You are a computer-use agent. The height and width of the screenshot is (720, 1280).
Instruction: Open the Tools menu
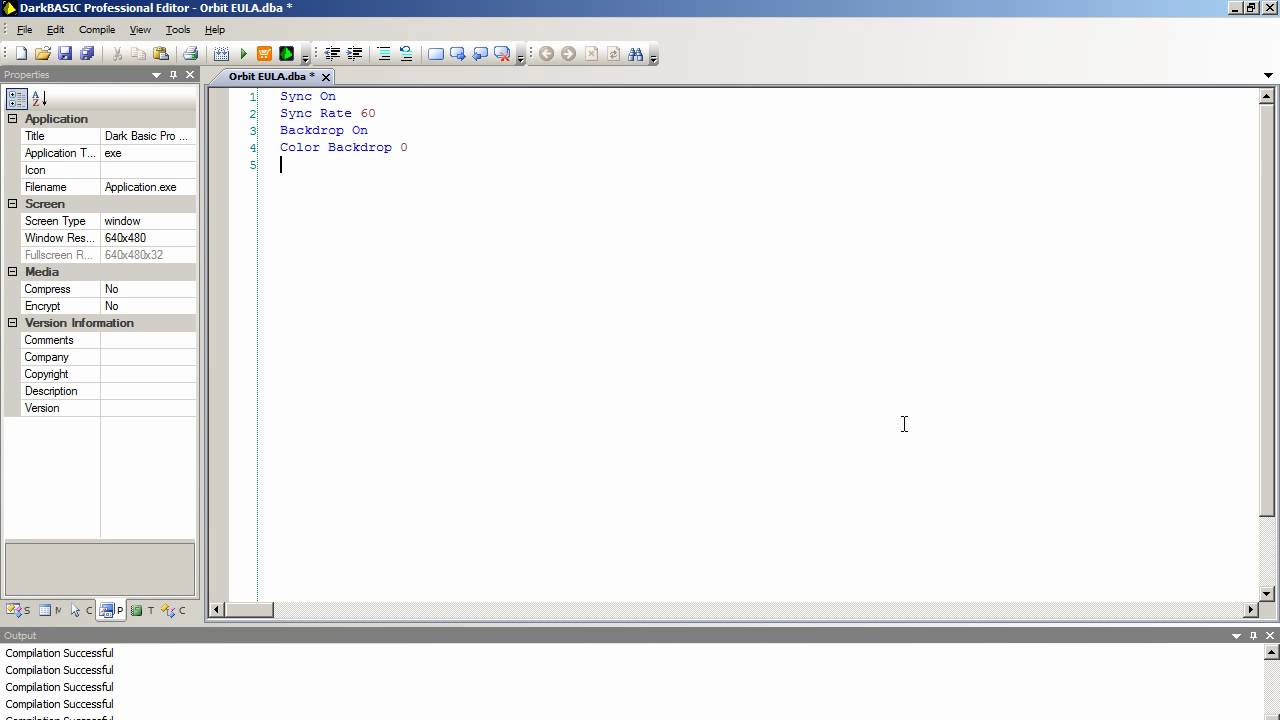tap(178, 30)
